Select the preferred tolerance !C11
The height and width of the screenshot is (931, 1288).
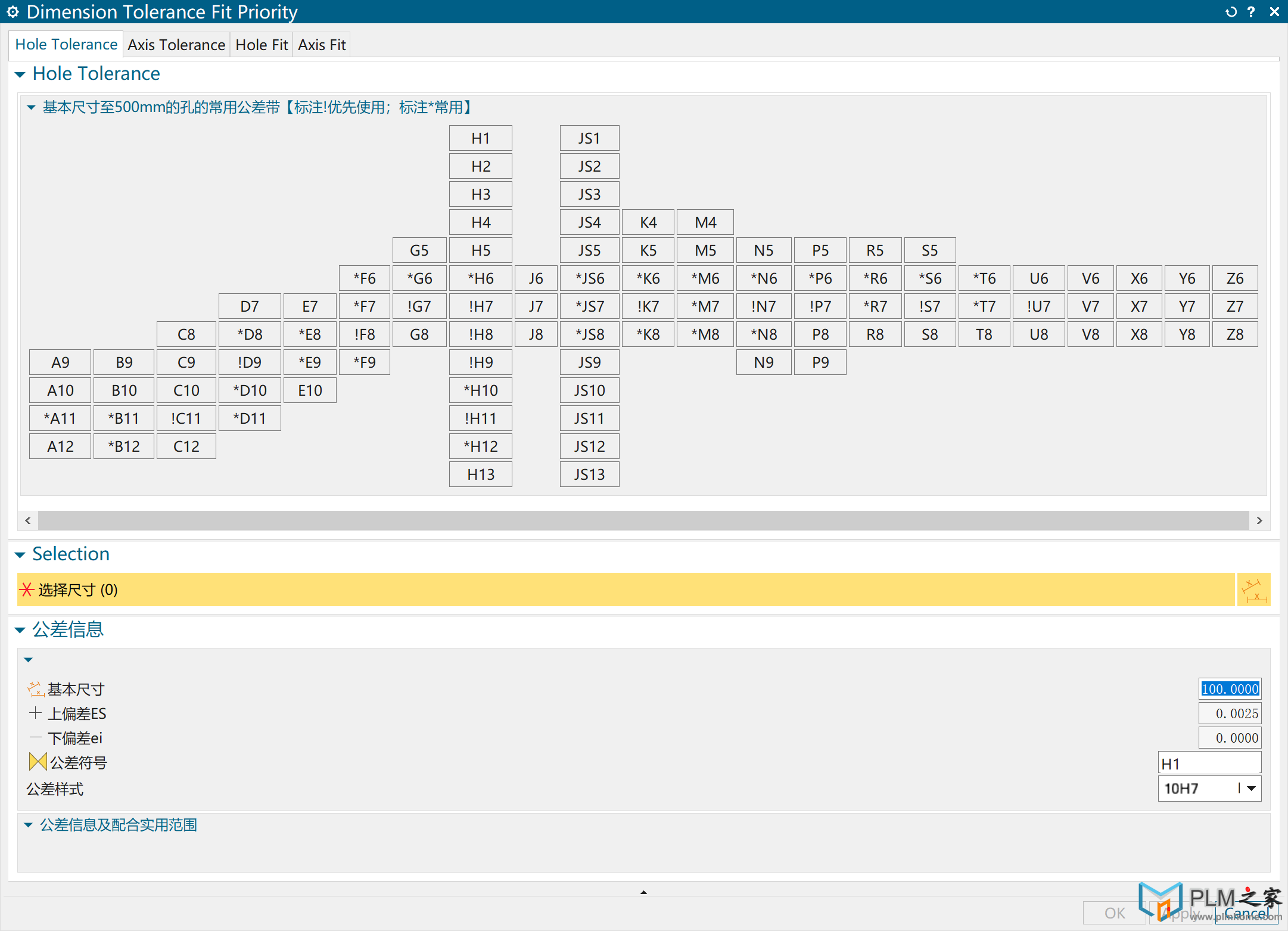tap(186, 418)
